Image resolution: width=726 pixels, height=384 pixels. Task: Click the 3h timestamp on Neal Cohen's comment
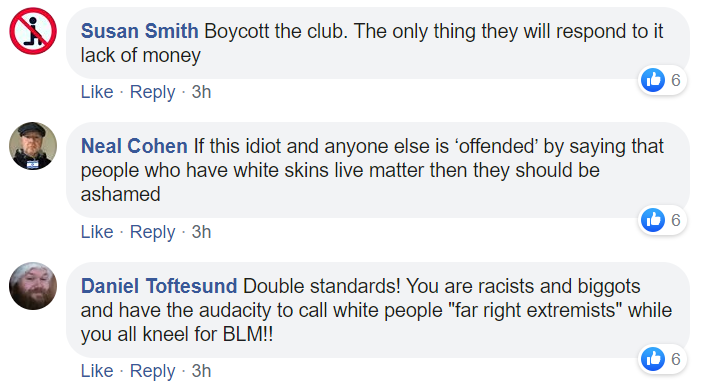(x=201, y=232)
